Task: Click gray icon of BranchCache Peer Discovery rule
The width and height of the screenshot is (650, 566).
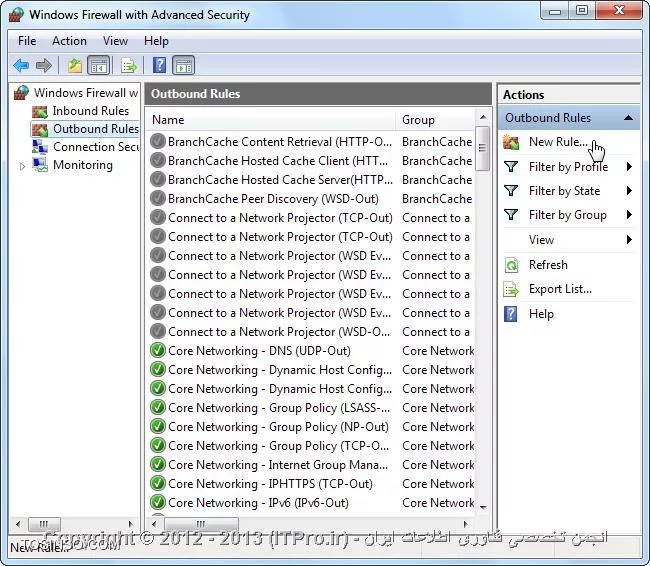Action: point(158,199)
